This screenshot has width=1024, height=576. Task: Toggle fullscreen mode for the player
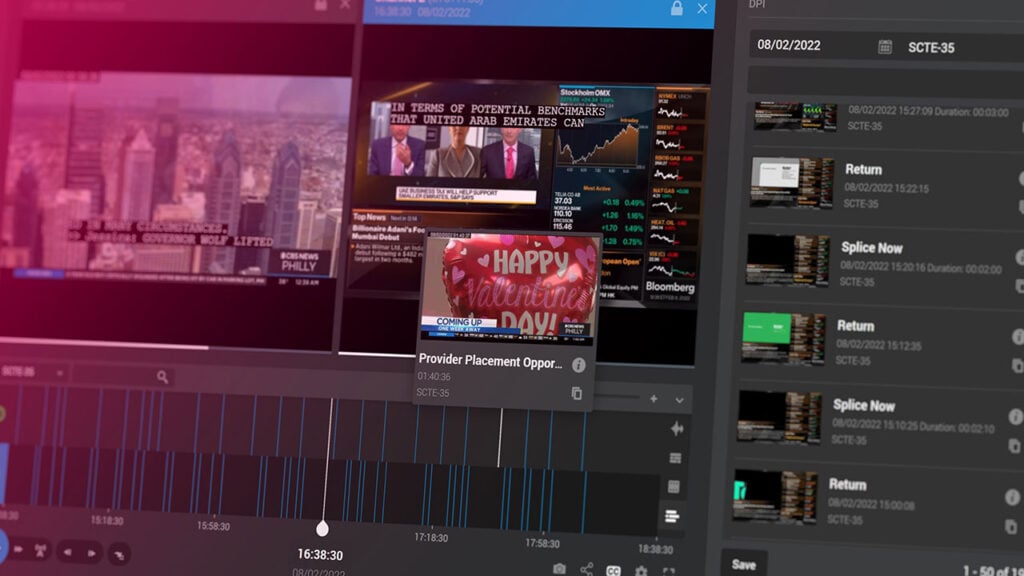[669, 572]
